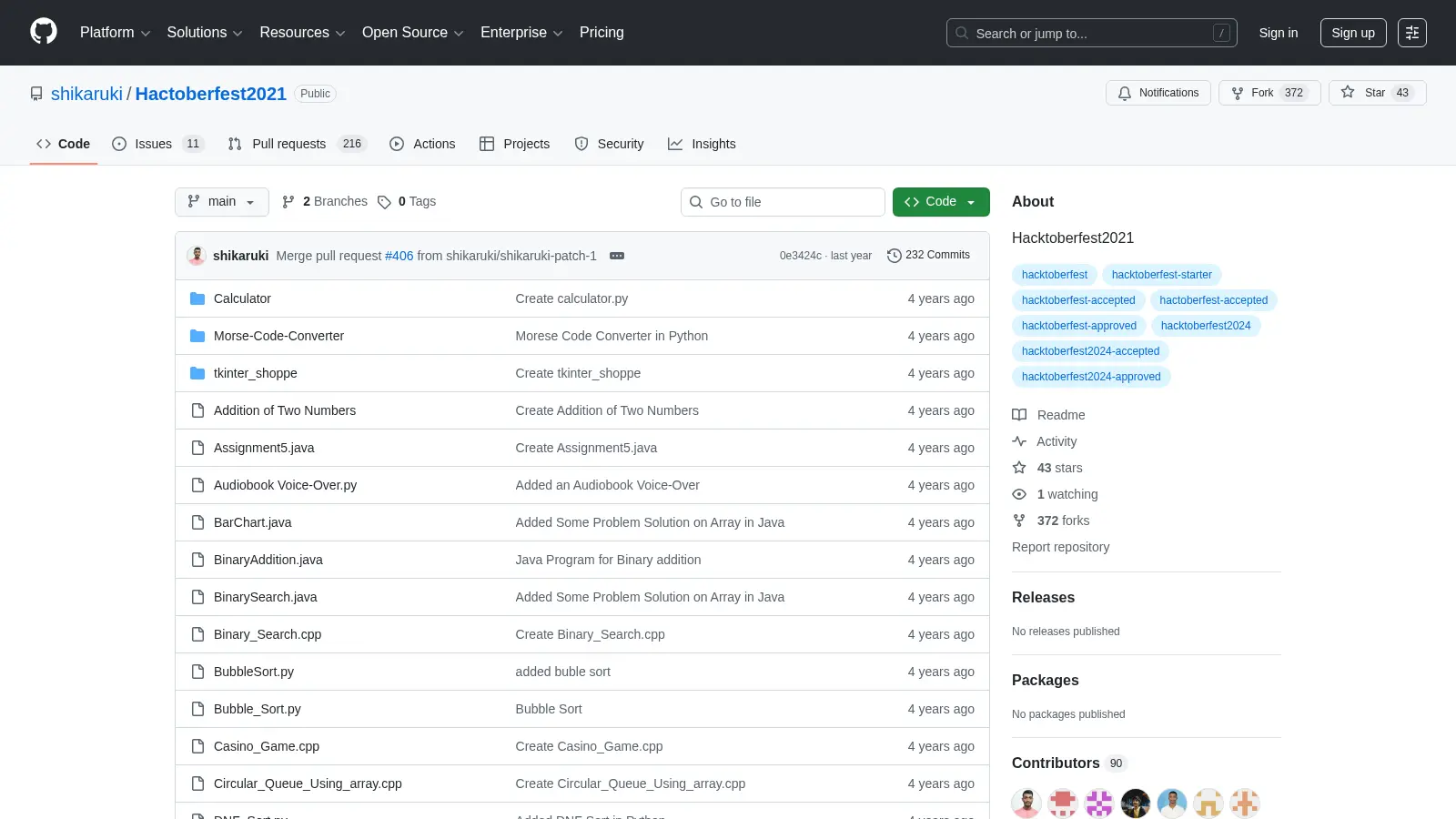1456x819 pixels.
Task: Switch to the Projects tab
Action: [514, 144]
